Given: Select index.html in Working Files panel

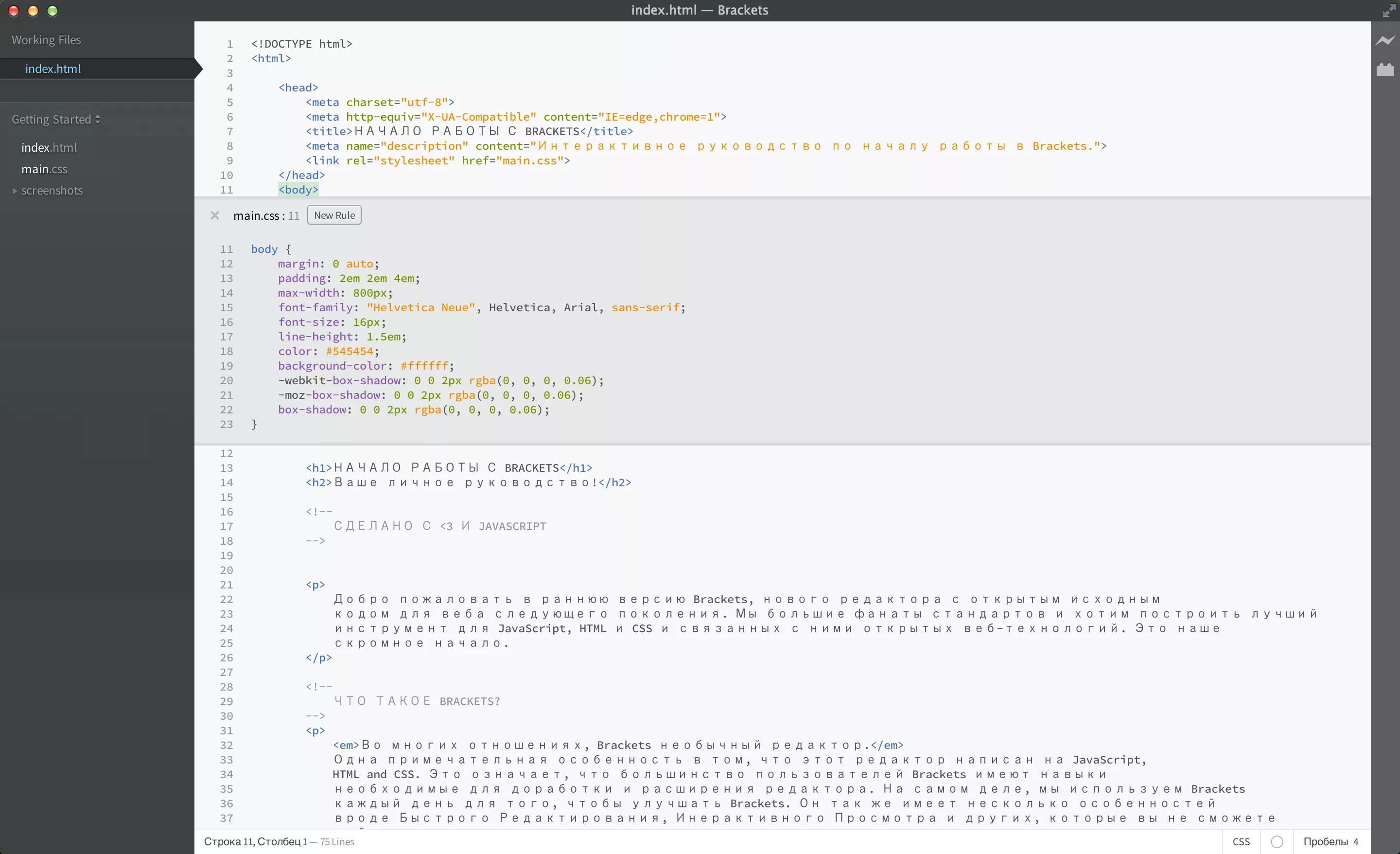Looking at the screenshot, I should coord(53,68).
